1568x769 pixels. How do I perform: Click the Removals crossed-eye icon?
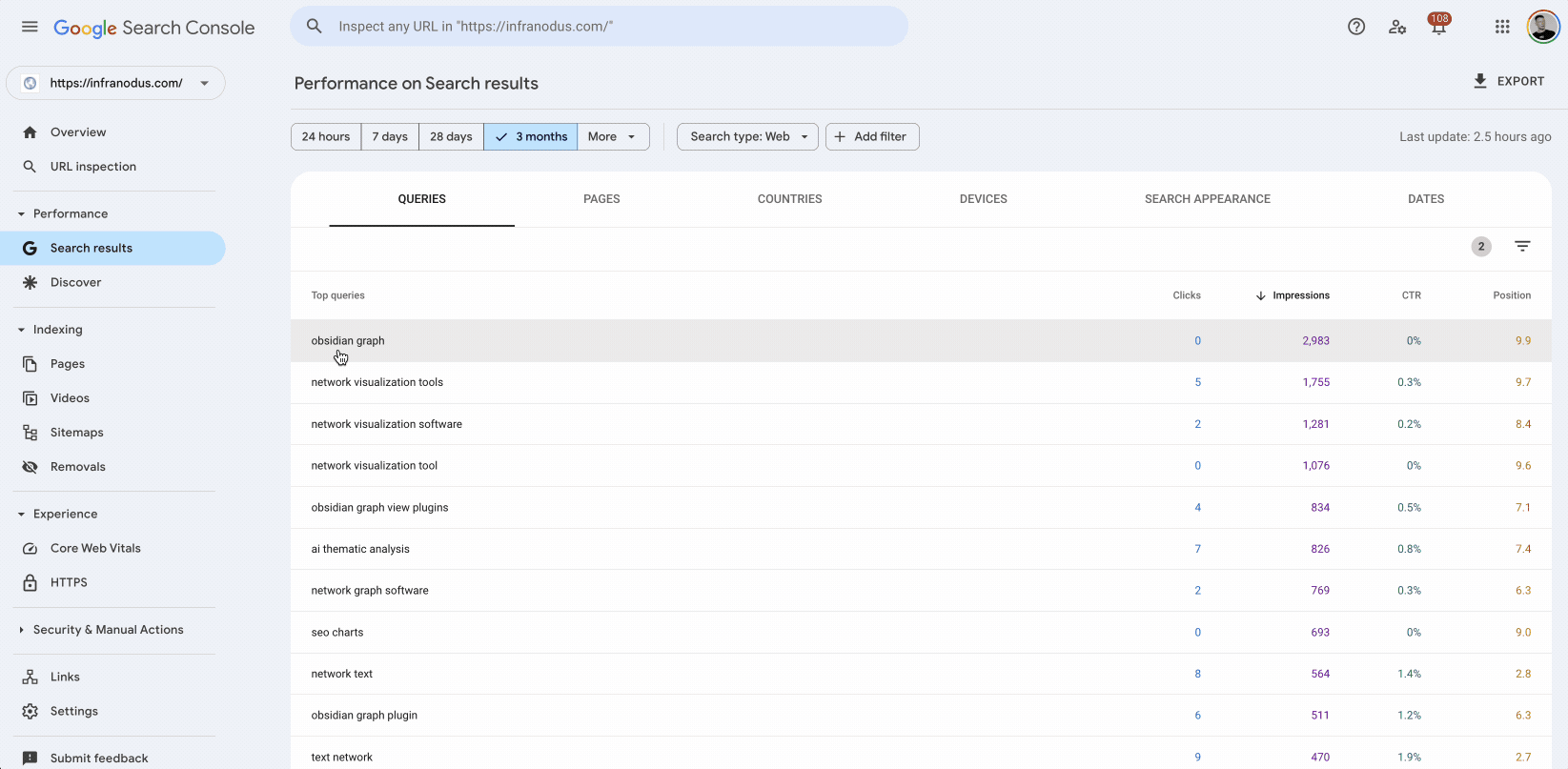(x=30, y=467)
